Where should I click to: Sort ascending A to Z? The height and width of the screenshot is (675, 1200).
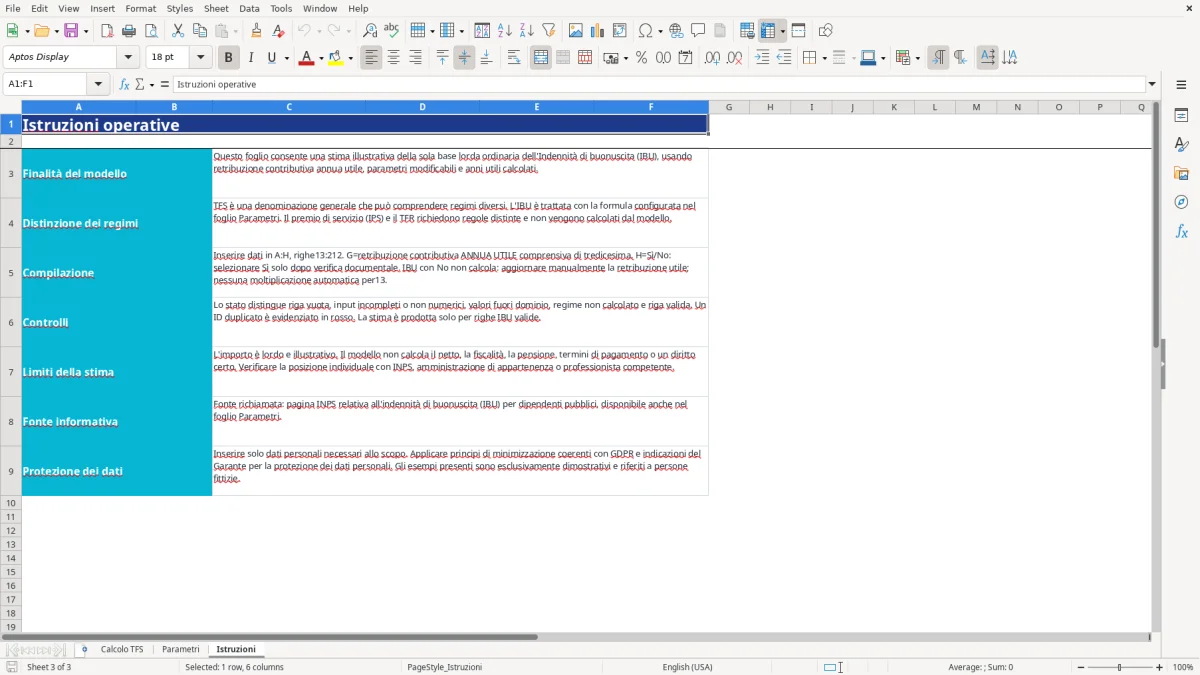[x=505, y=31]
